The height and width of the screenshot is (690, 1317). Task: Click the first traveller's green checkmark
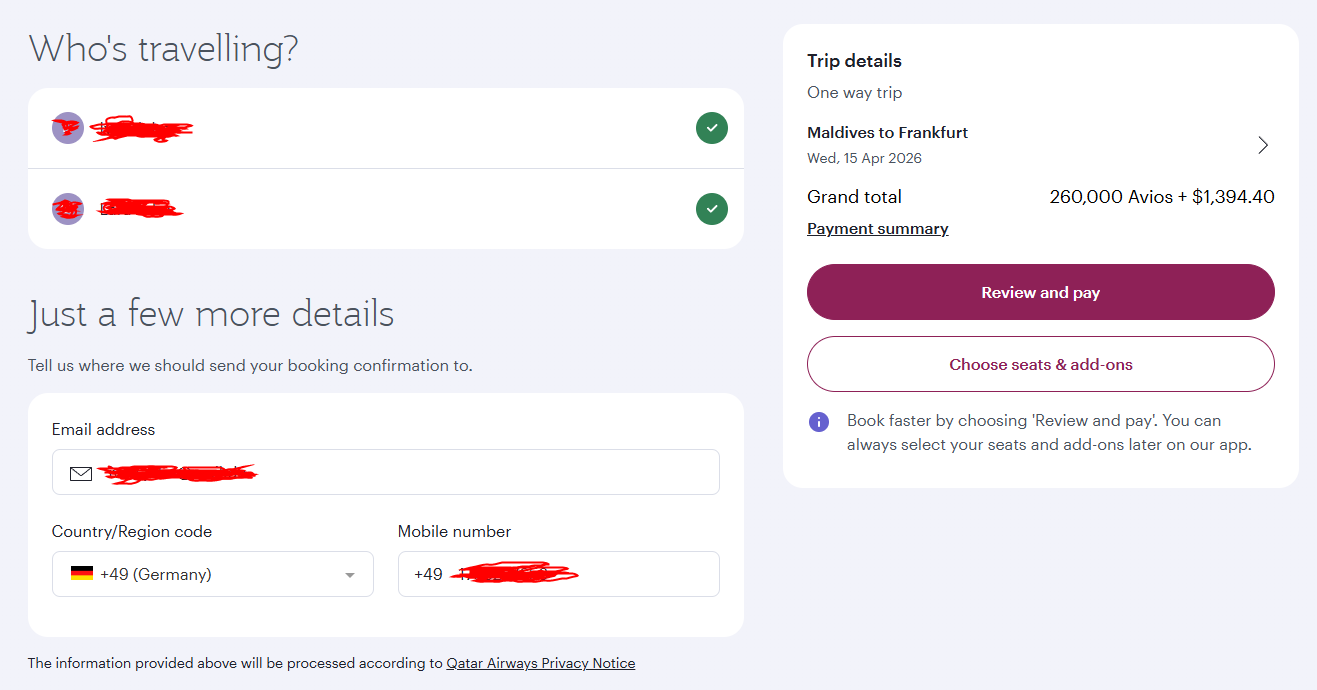coord(712,128)
